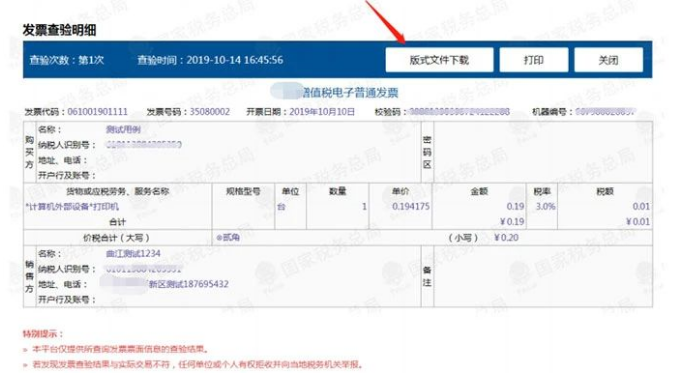Click the （小写）¥0.20 total
677x384 pixels.
[484, 238]
